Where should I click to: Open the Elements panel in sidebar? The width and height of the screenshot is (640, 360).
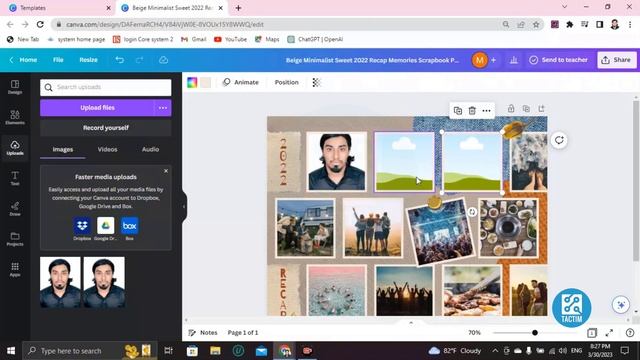tap(15, 117)
